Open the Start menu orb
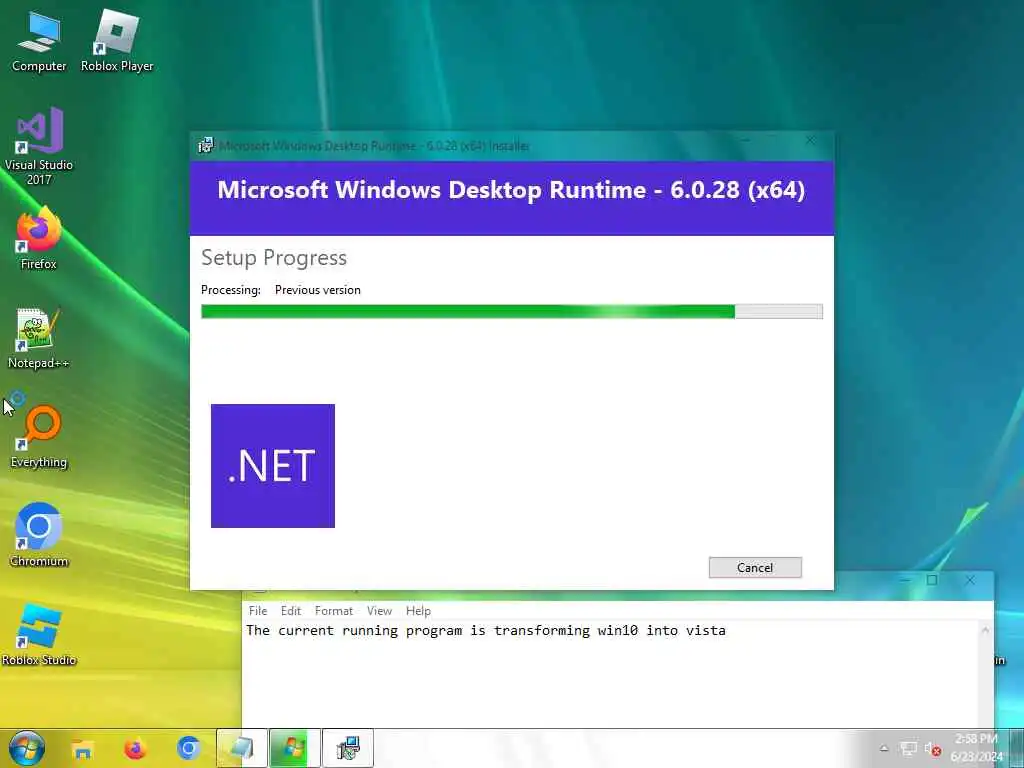 pyautogui.click(x=27, y=748)
